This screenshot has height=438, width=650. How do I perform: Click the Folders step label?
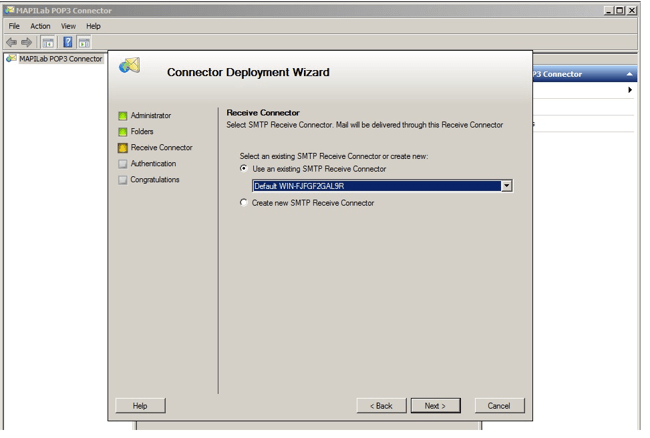pos(142,132)
